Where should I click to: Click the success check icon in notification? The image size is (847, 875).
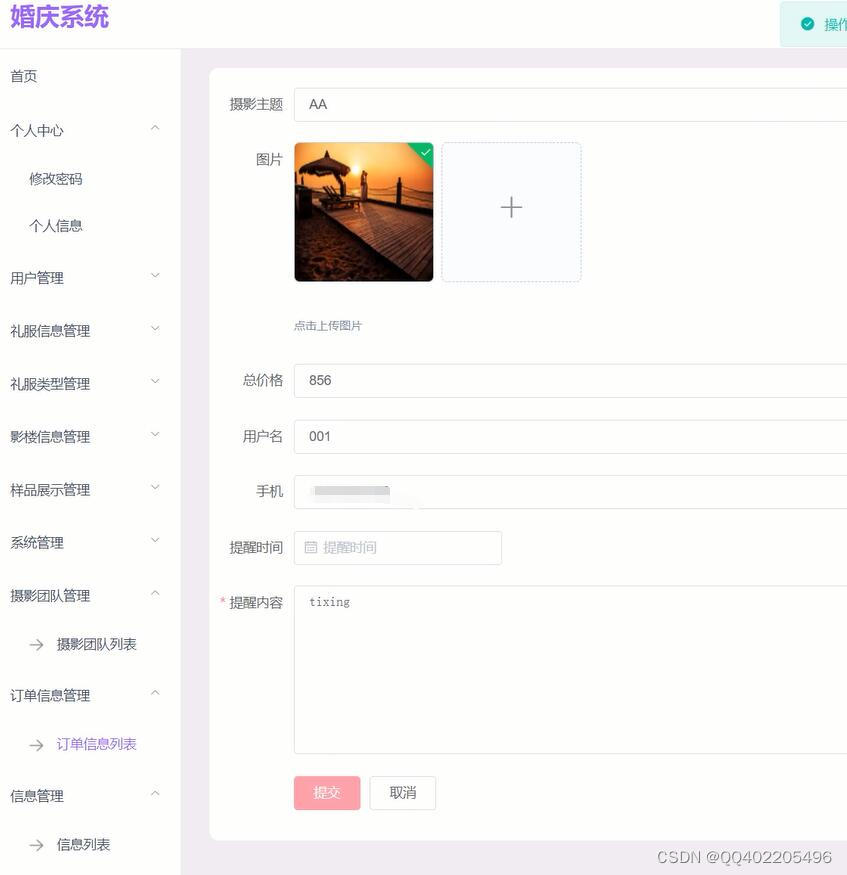click(807, 24)
